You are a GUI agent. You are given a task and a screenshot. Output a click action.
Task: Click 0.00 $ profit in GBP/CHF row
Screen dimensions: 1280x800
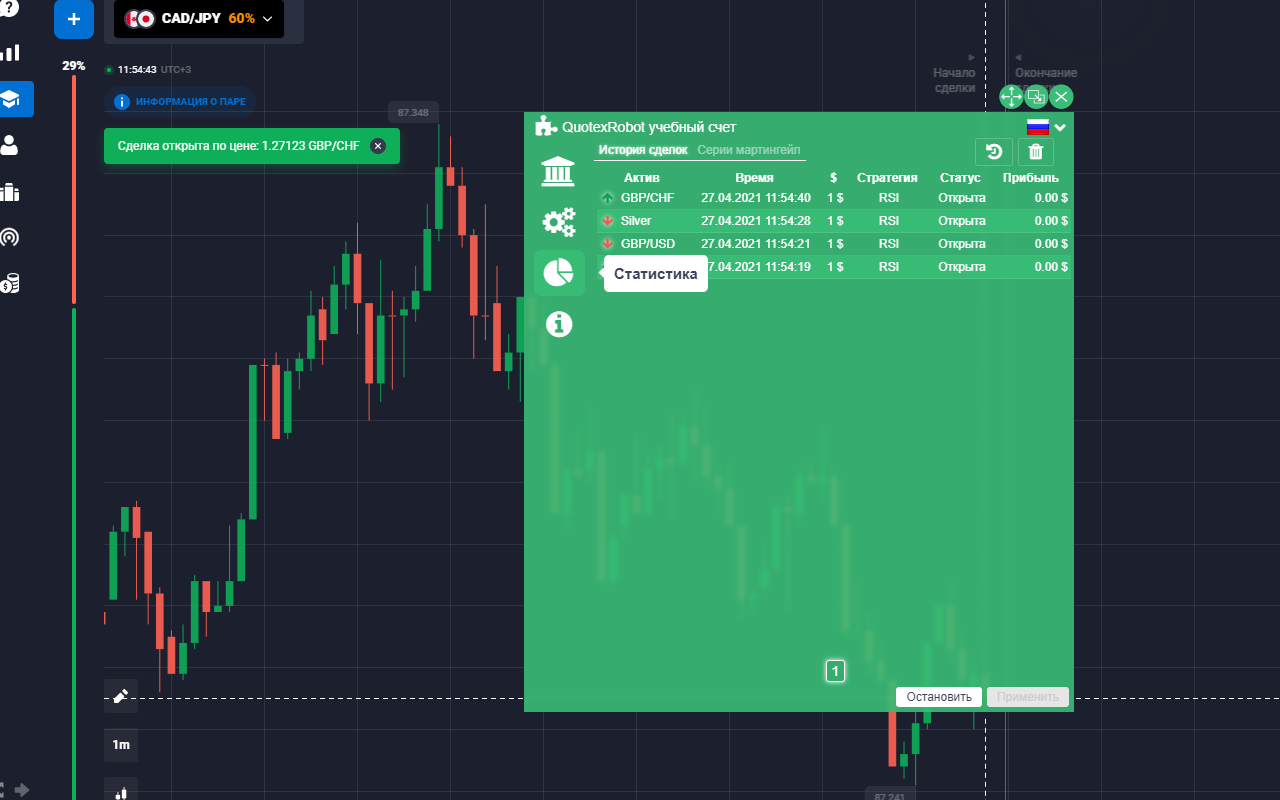pos(1051,198)
